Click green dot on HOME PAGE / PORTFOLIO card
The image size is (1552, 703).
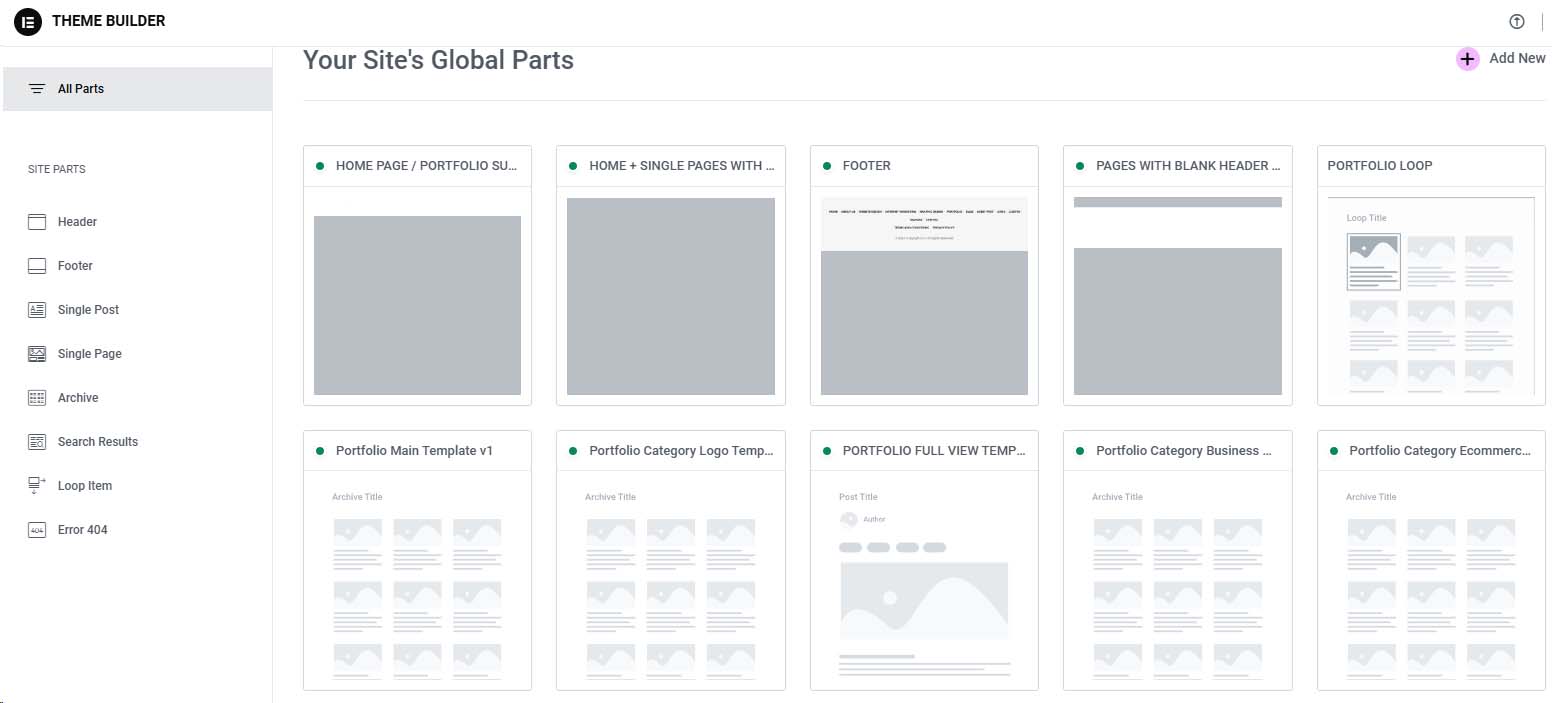(320, 166)
